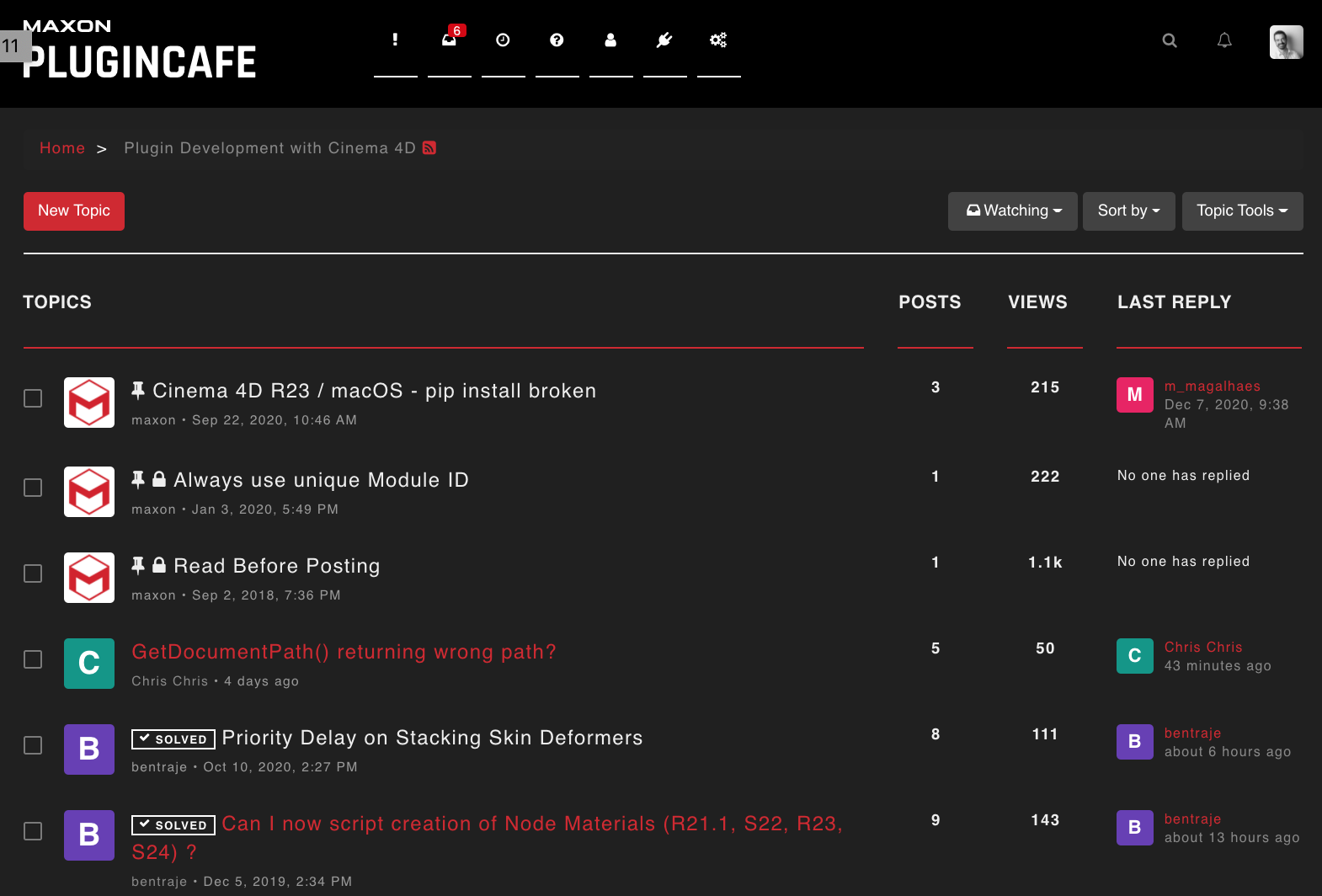Open the notifications bell

pos(1224,40)
